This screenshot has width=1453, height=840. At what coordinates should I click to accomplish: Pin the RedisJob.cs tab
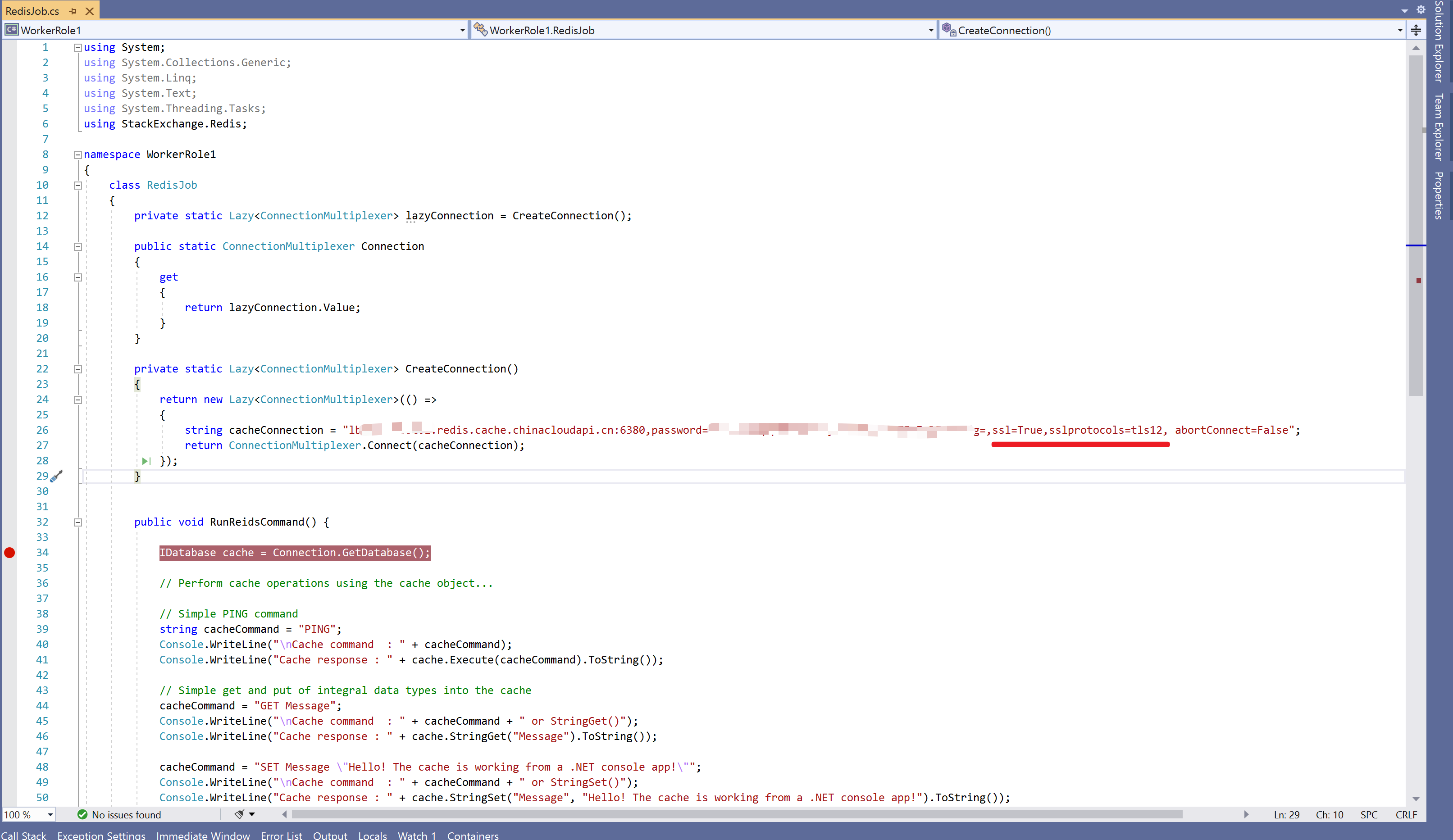point(73,11)
